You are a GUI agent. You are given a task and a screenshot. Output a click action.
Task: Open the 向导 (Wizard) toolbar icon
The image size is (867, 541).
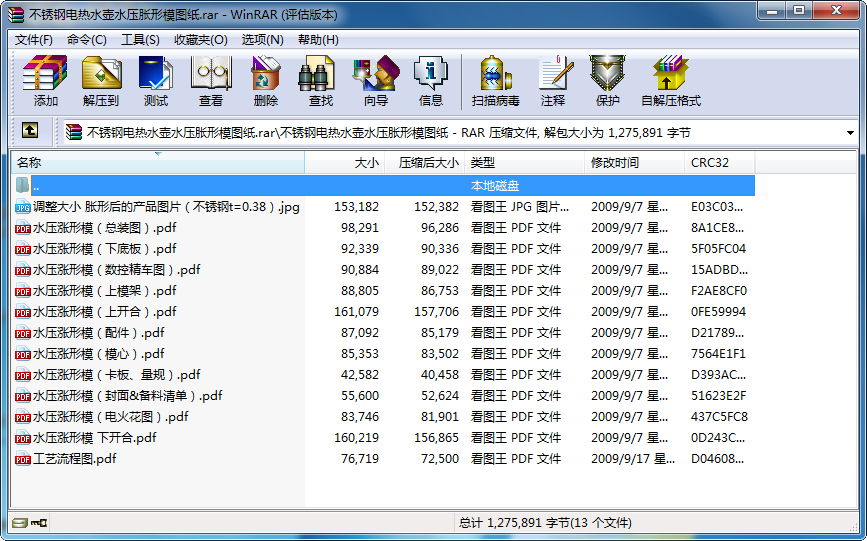(x=376, y=72)
